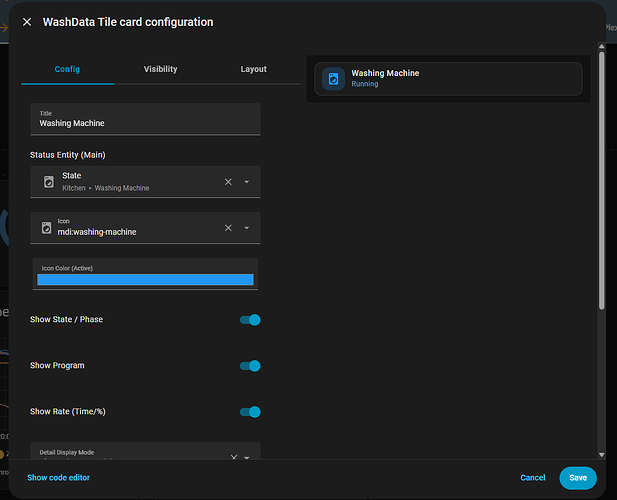Click the vertical scrollbar thumb

pyautogui.click(x=601, y=181)
